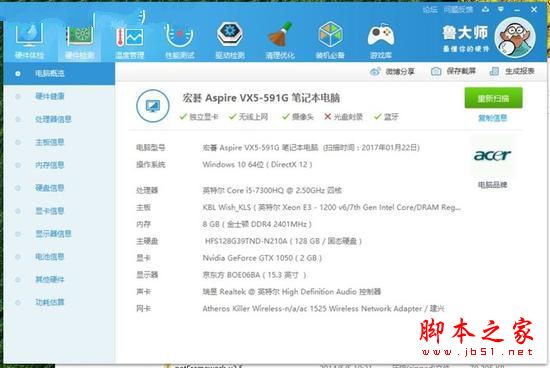550x368 pixels.
Task: Close the 鲁大师 window
Action: tap(534, 9)
